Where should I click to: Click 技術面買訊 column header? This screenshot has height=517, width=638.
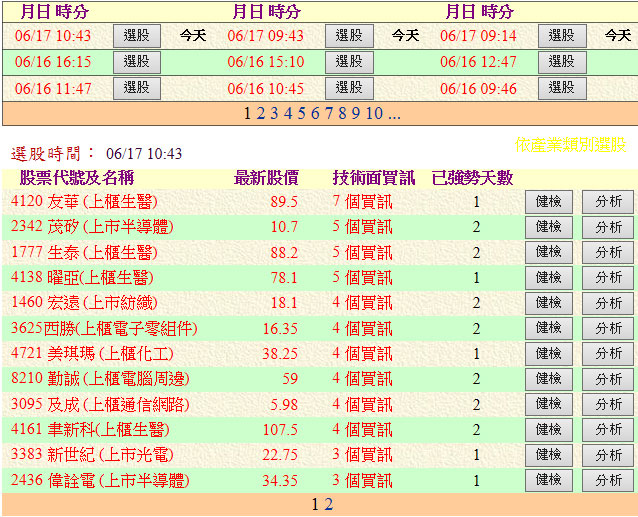click(374, 178)
